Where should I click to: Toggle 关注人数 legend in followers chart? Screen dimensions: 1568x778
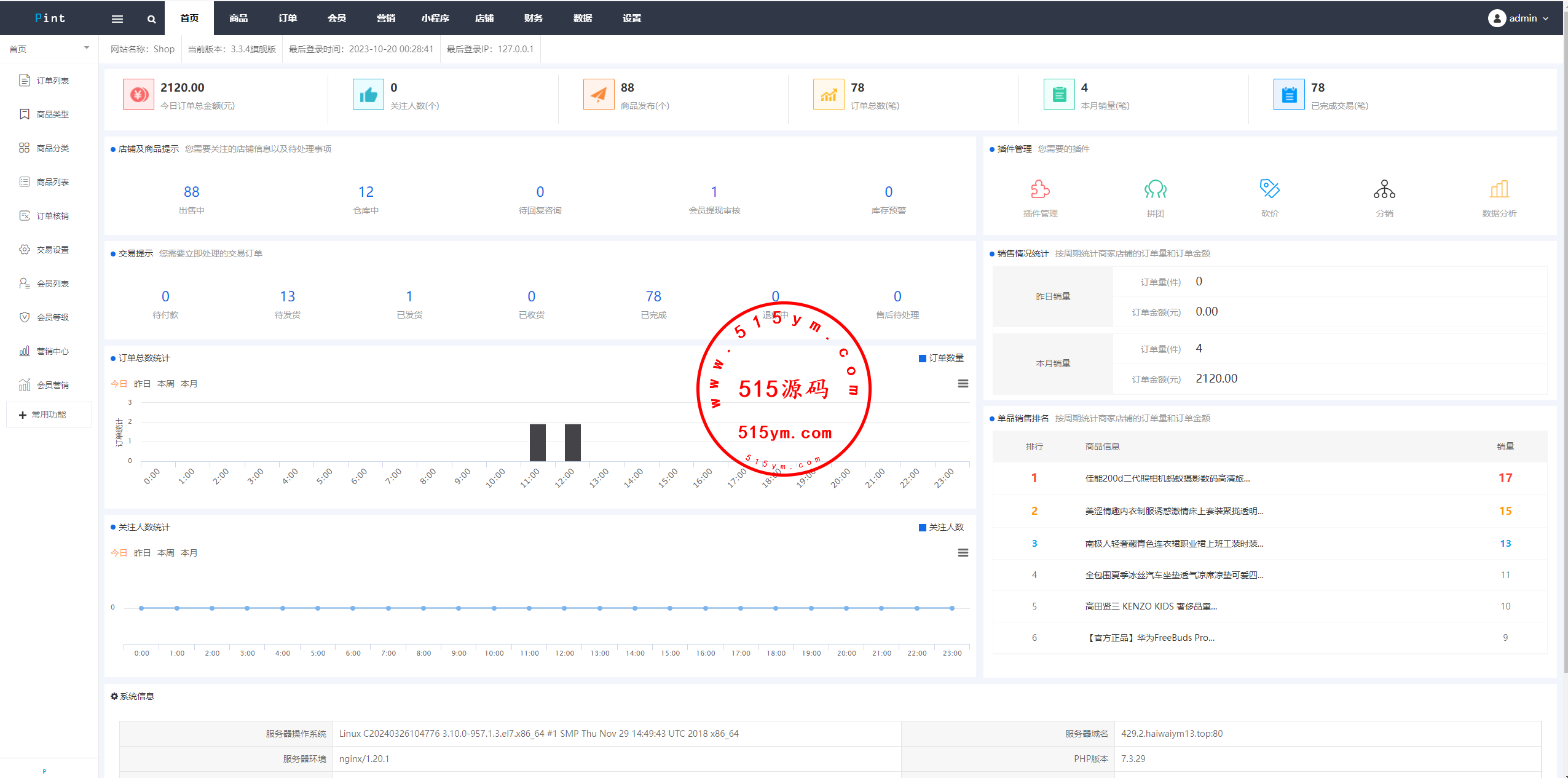940,527
